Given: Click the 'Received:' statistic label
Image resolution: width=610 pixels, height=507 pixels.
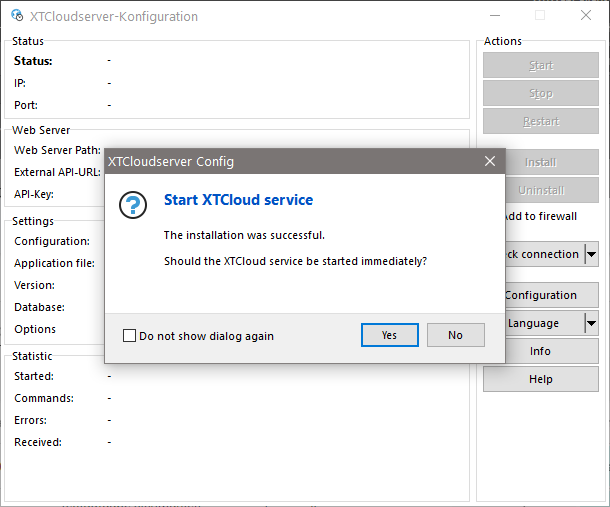Looking at the screenshot, I should [x=38, y=442].
